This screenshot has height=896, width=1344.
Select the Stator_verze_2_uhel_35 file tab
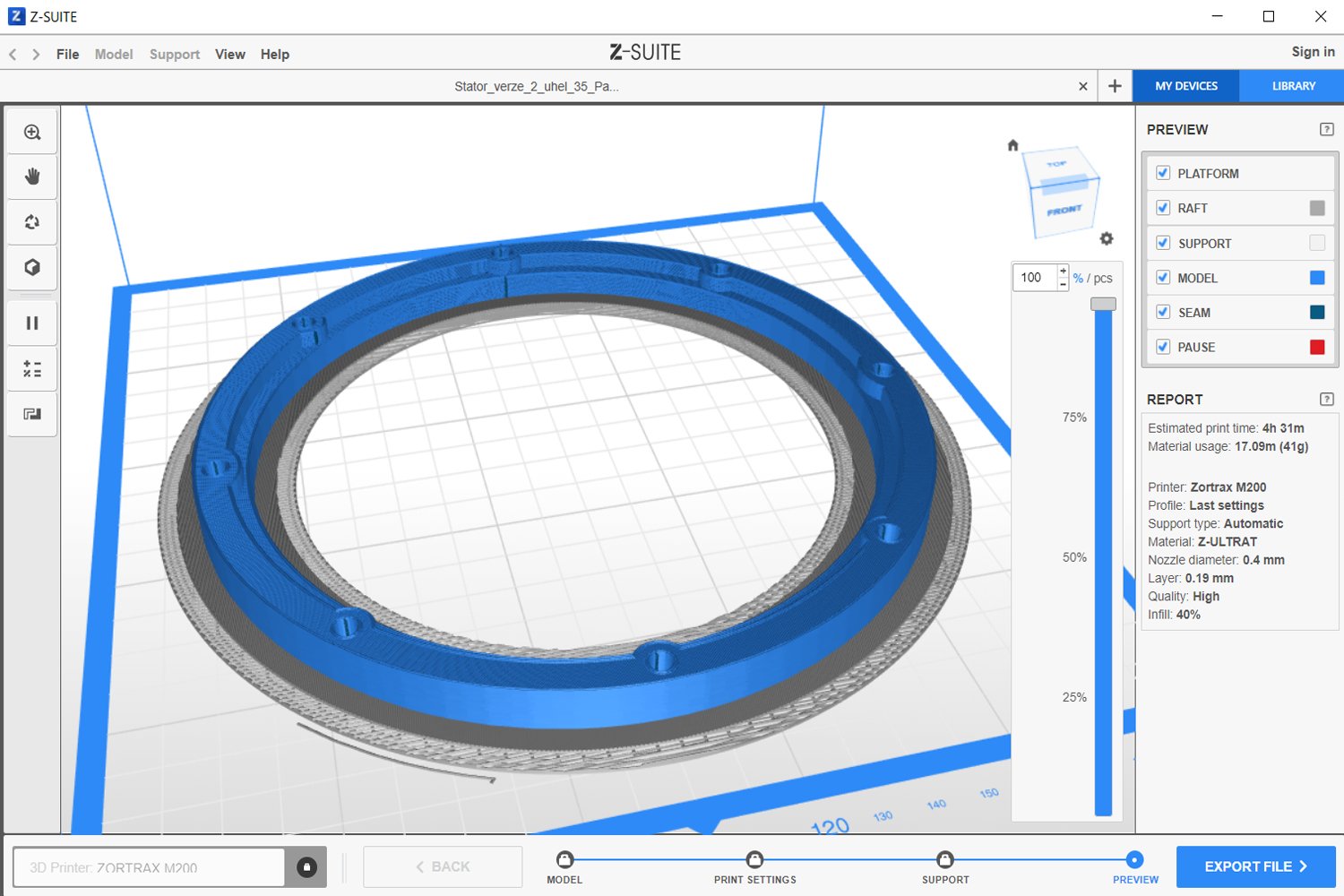coord(537,87)
